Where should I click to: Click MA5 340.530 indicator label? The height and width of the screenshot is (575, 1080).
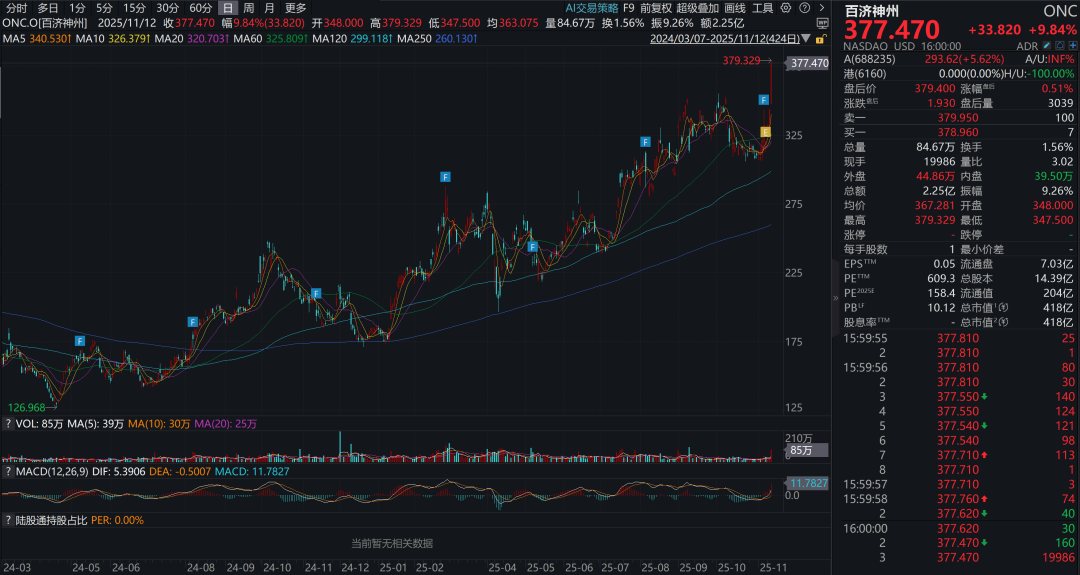coord(37,39)
